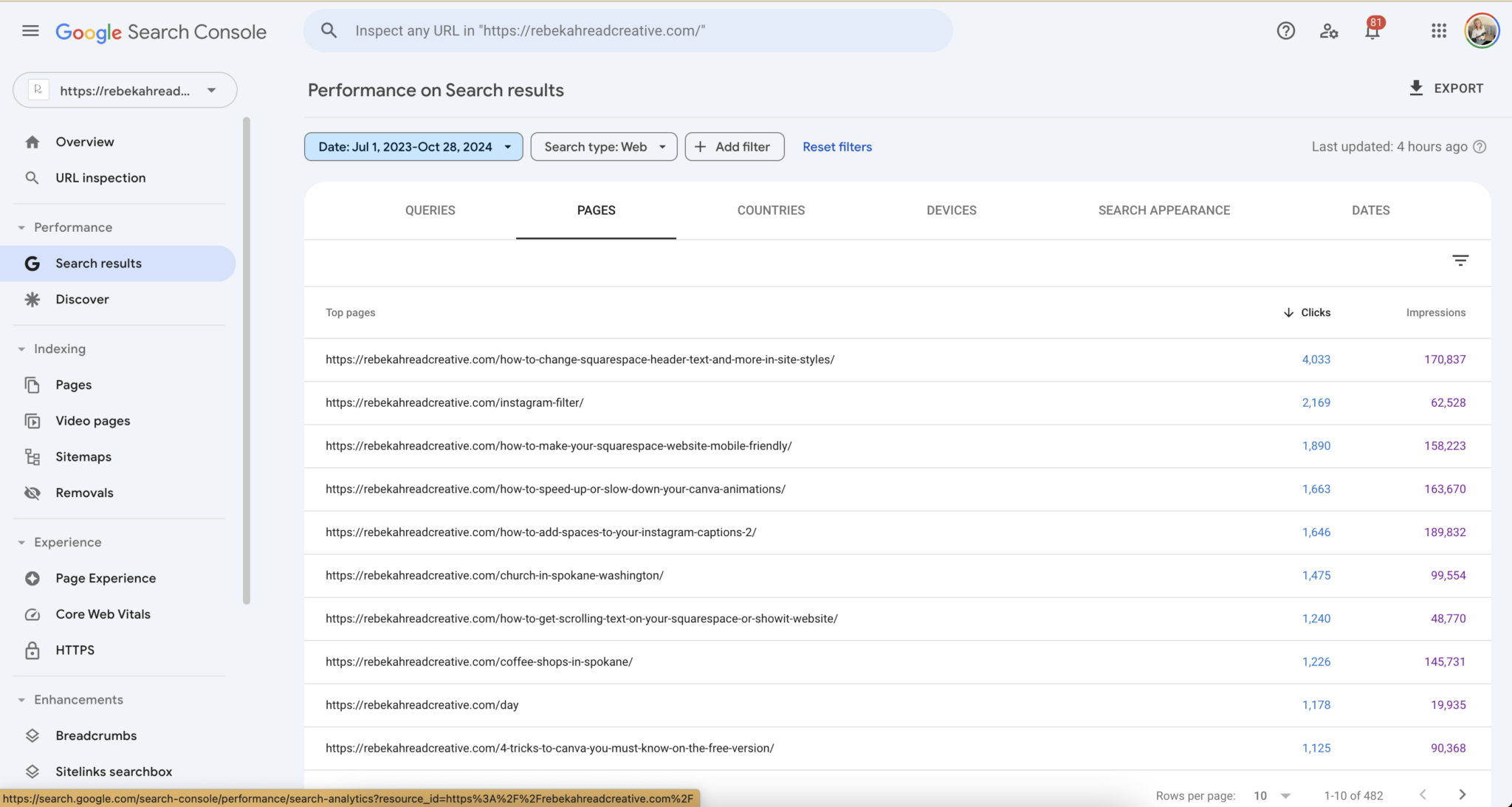Click the Reset filters link

[837, 147]
